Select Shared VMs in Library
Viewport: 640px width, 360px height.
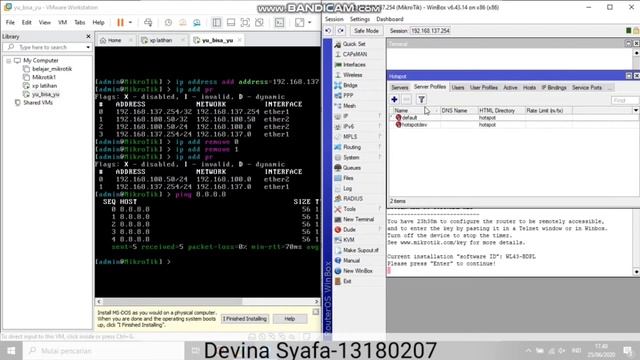[38, 102]
